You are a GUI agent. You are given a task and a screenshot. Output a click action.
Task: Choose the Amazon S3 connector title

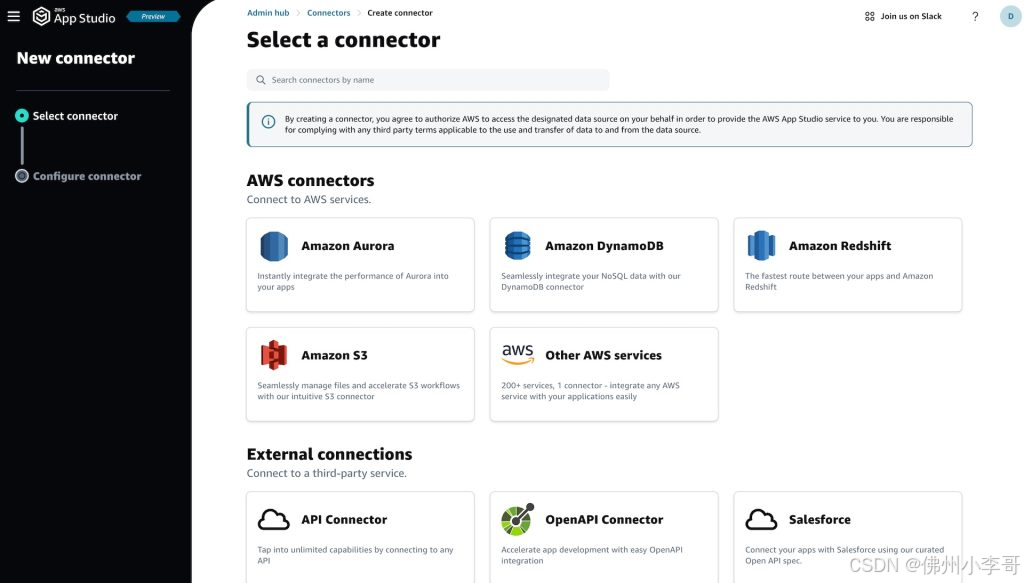tap(334, 355)
